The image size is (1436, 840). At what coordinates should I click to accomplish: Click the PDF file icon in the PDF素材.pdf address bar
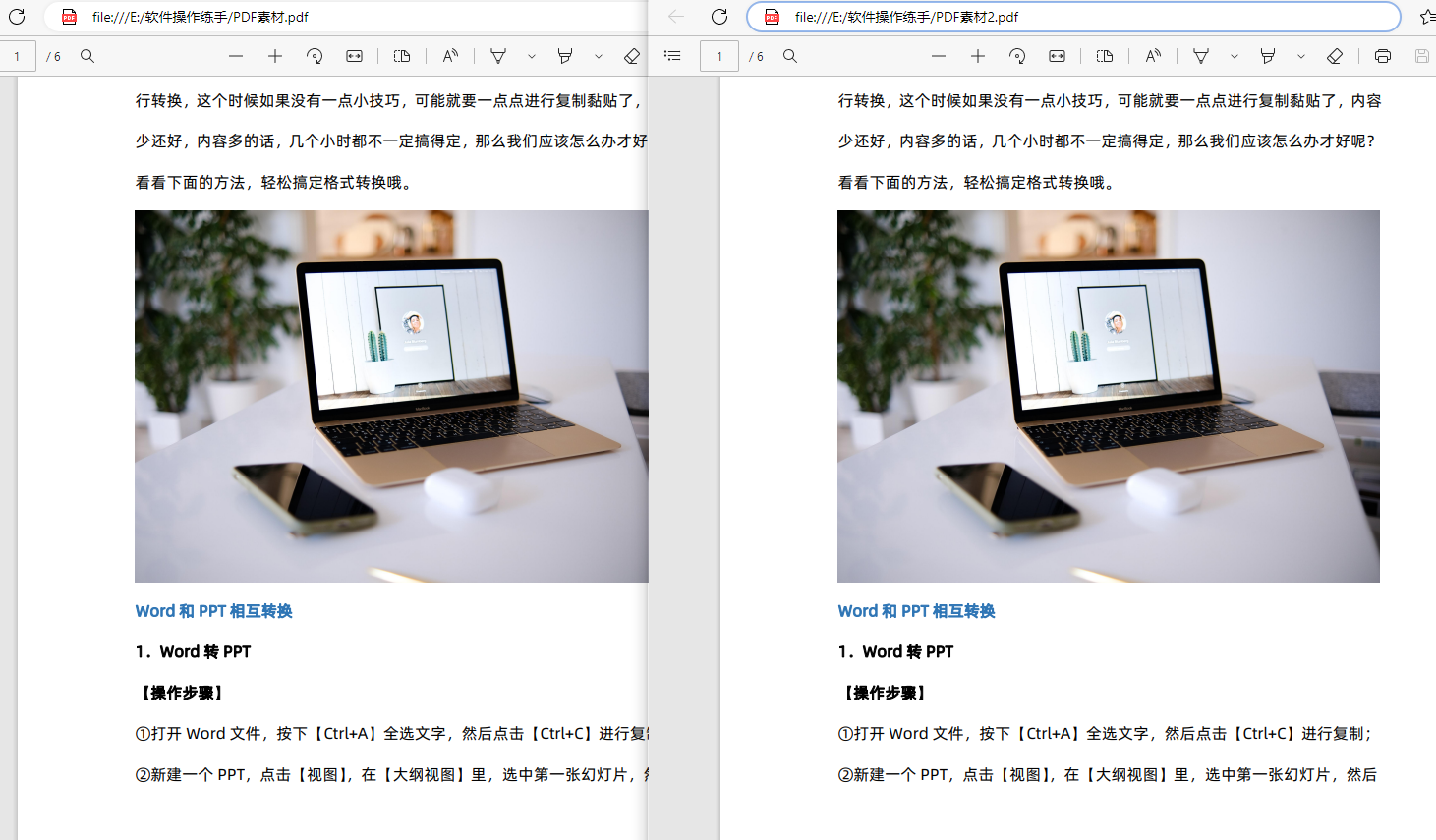(70, 17)
